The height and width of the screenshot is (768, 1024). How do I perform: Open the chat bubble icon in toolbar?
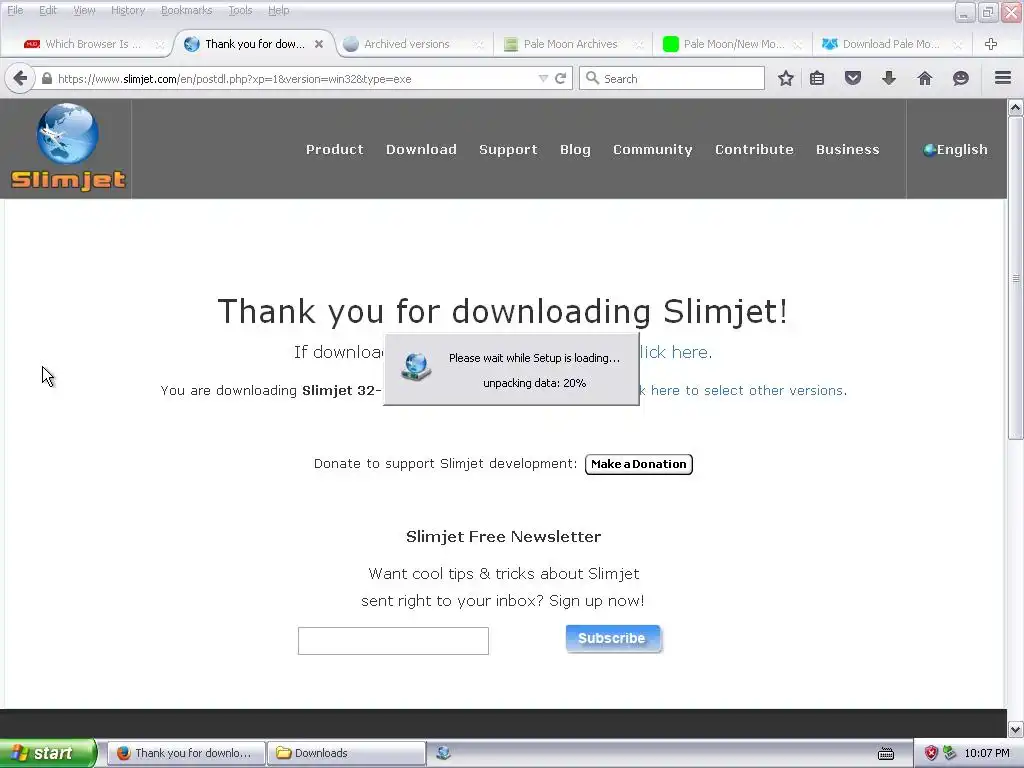961,79
